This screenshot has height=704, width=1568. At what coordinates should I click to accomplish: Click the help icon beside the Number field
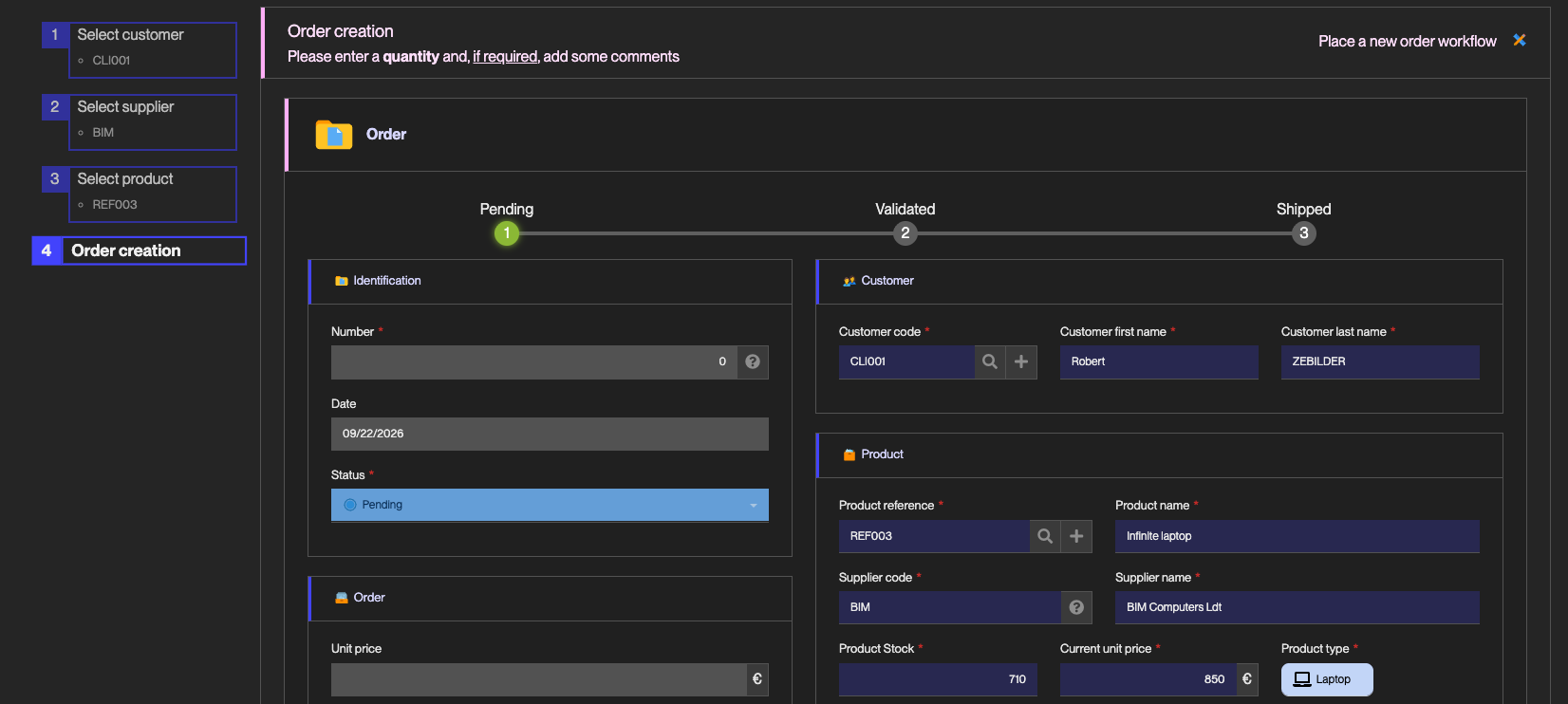(753, 361)
